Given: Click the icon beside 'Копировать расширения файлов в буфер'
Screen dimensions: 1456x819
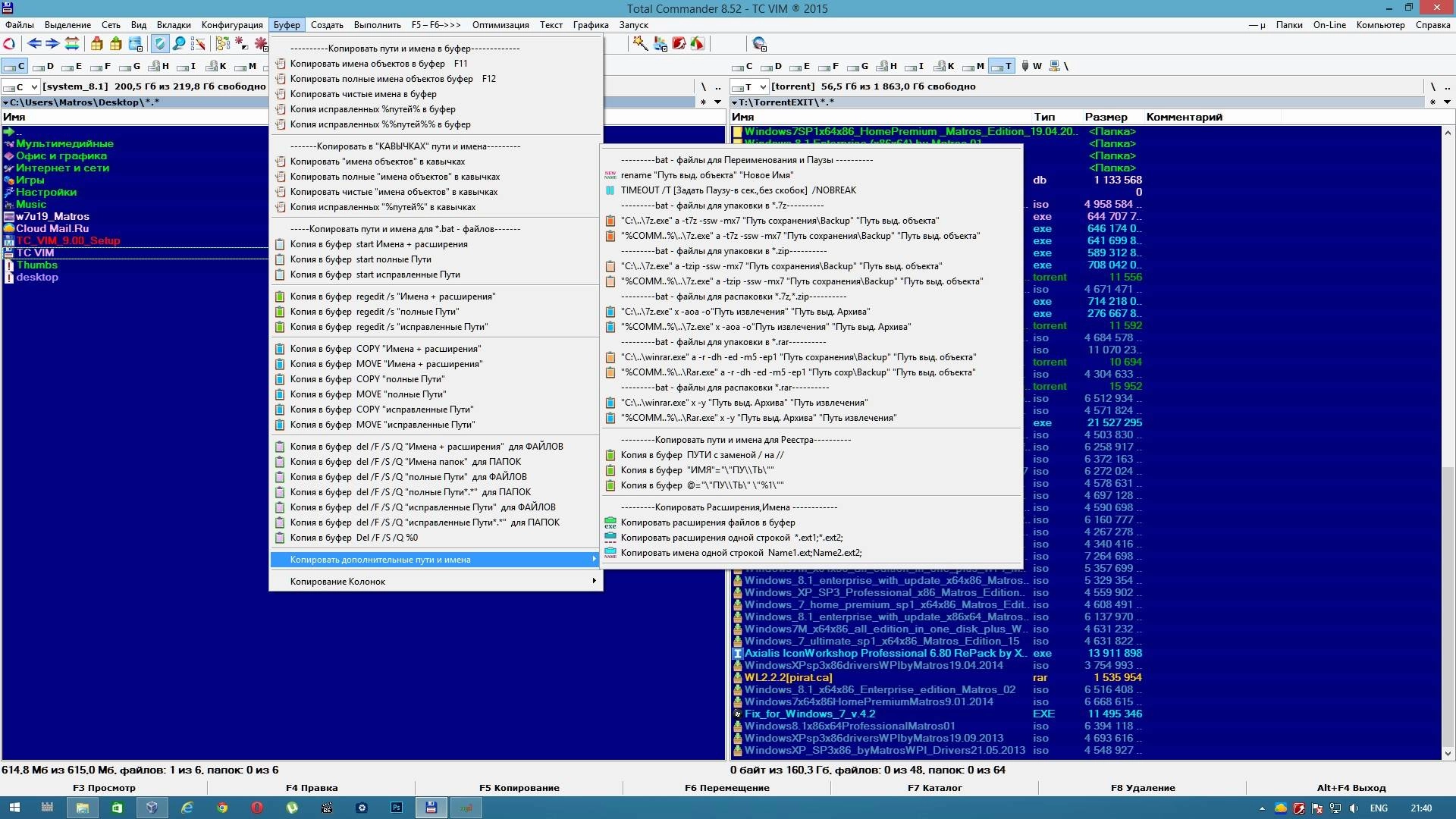Looking at the screenshot, I should click(x=610, y=522).
